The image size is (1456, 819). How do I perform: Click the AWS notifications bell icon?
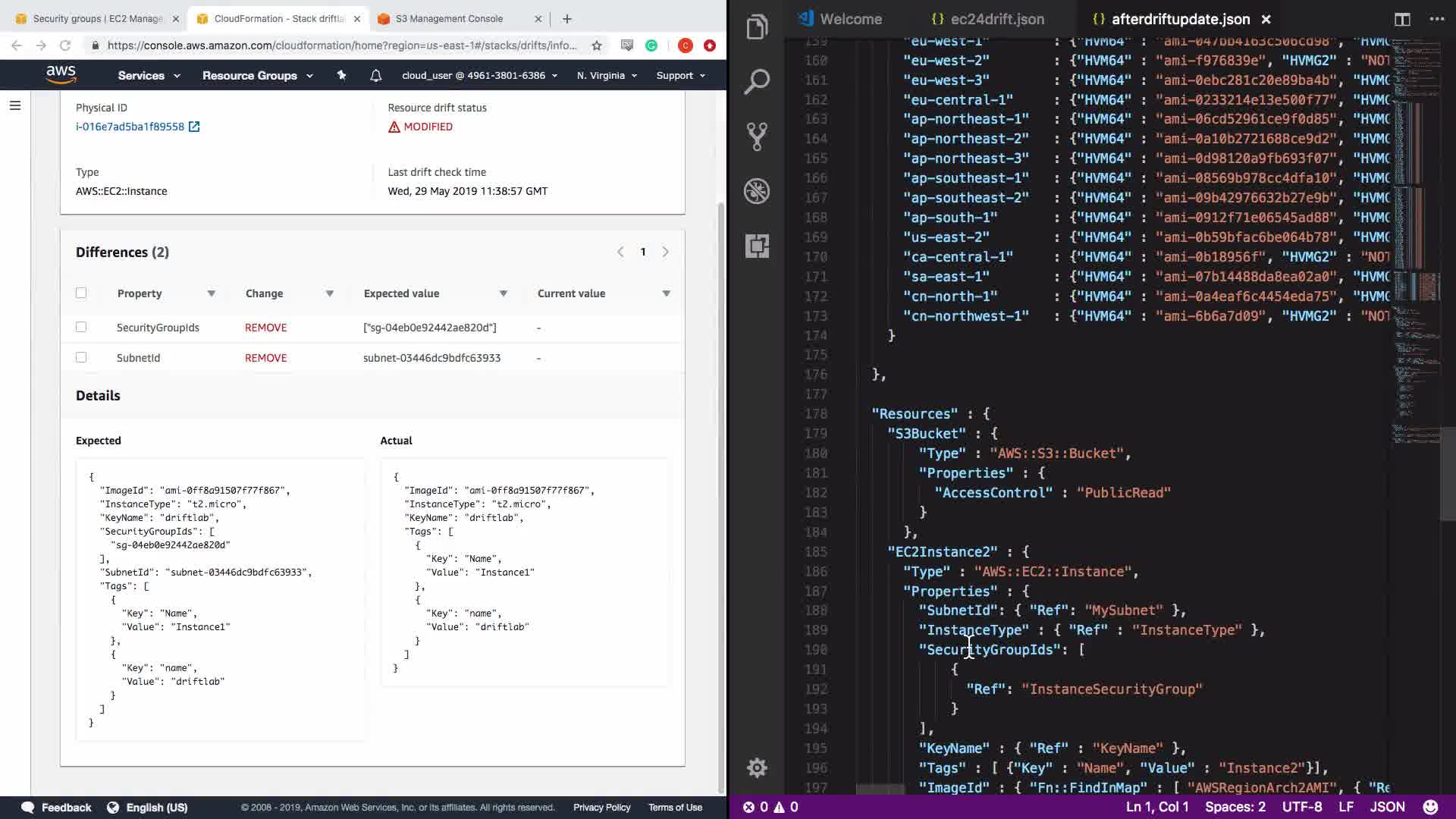[x=375, y=75]
